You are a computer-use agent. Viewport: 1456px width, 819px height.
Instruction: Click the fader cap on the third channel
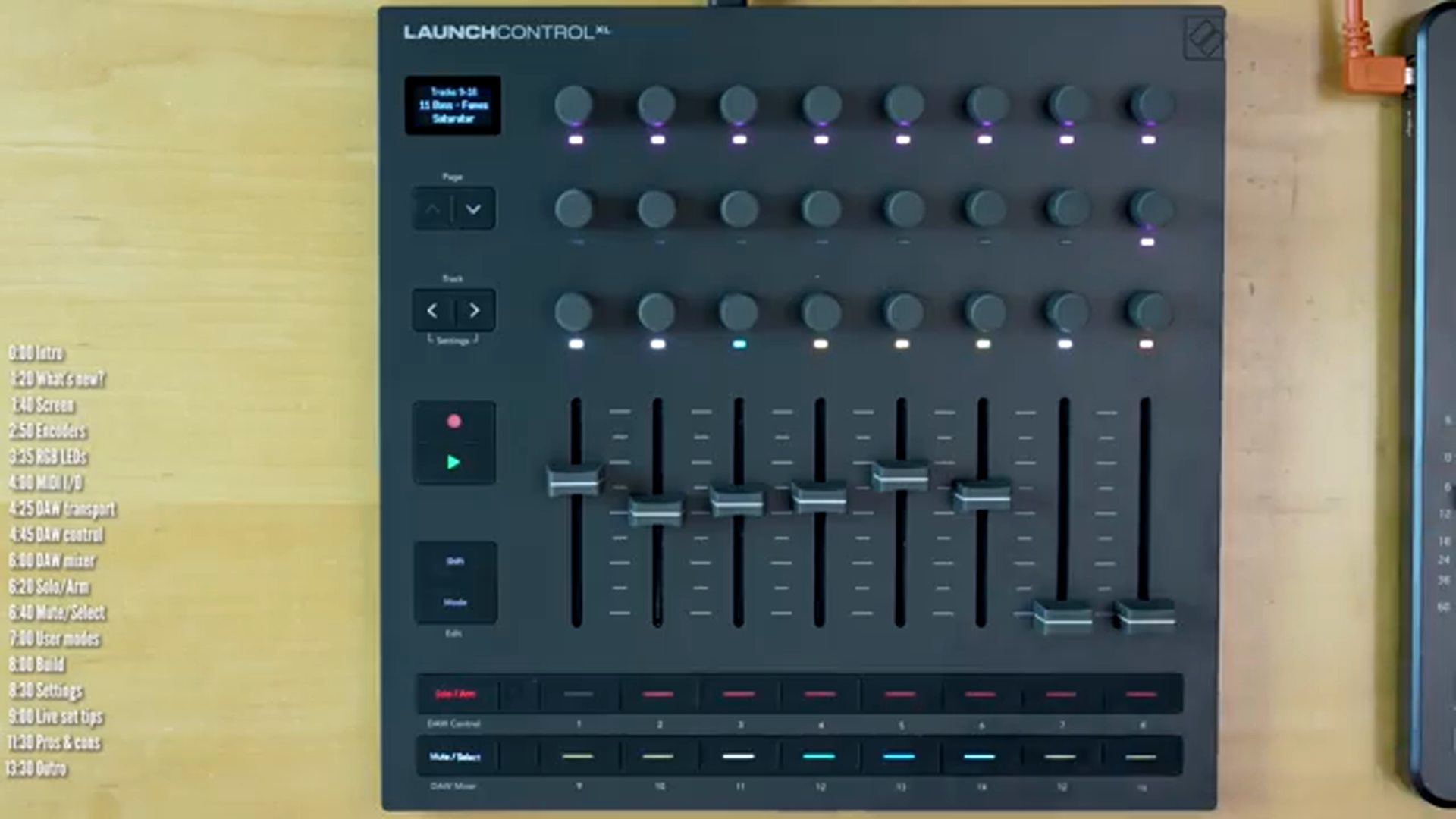coord(737,501)
